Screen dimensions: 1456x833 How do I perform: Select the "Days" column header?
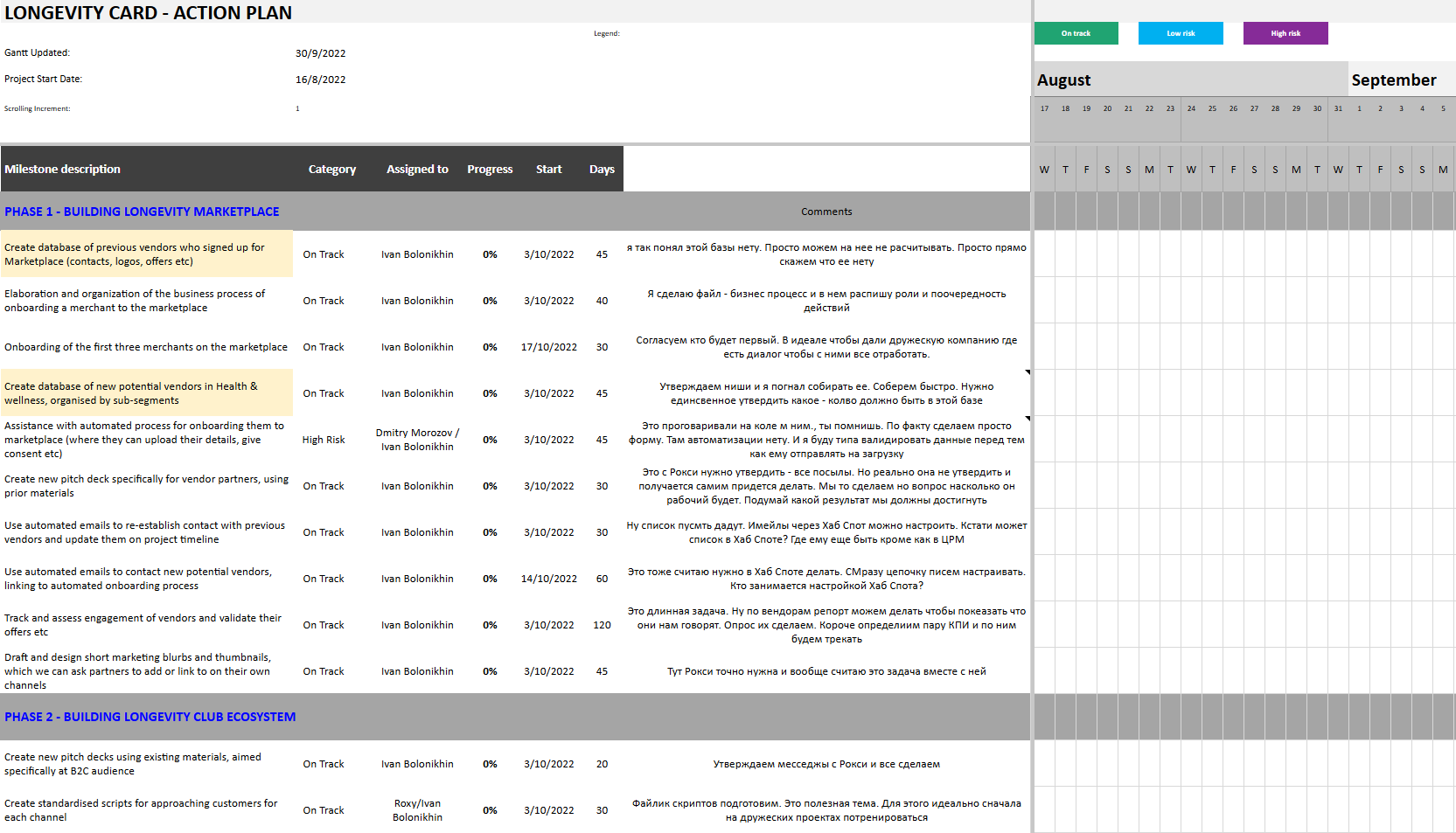(602, 169)
